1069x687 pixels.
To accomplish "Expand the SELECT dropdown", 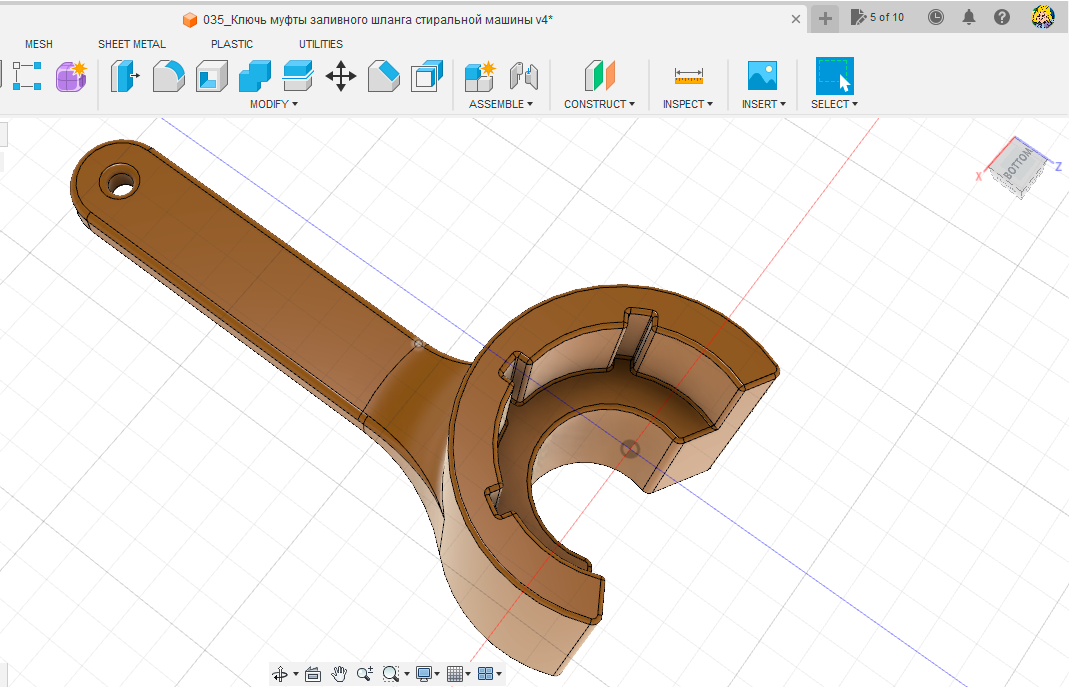I will [834, 104].
